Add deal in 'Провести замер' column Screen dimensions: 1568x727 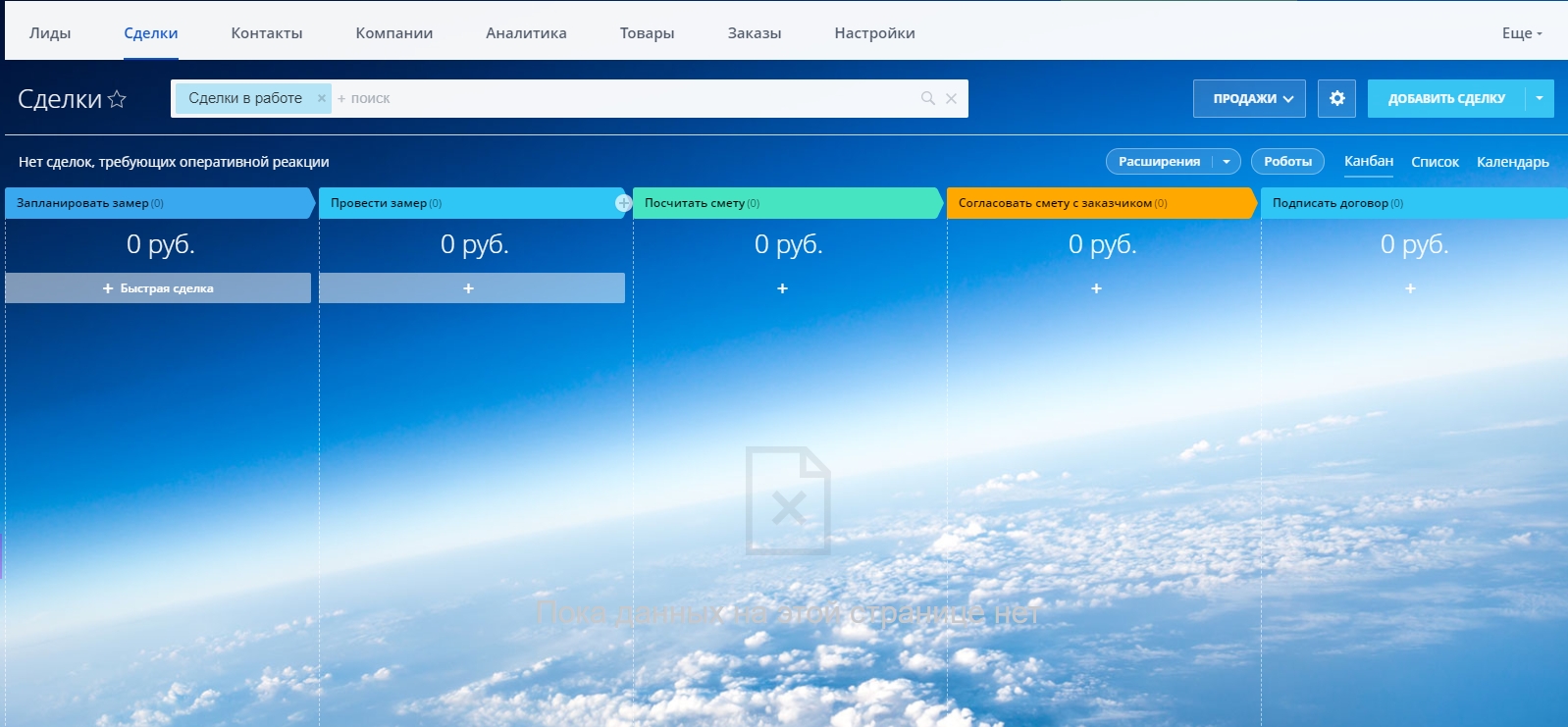(472, 288)
